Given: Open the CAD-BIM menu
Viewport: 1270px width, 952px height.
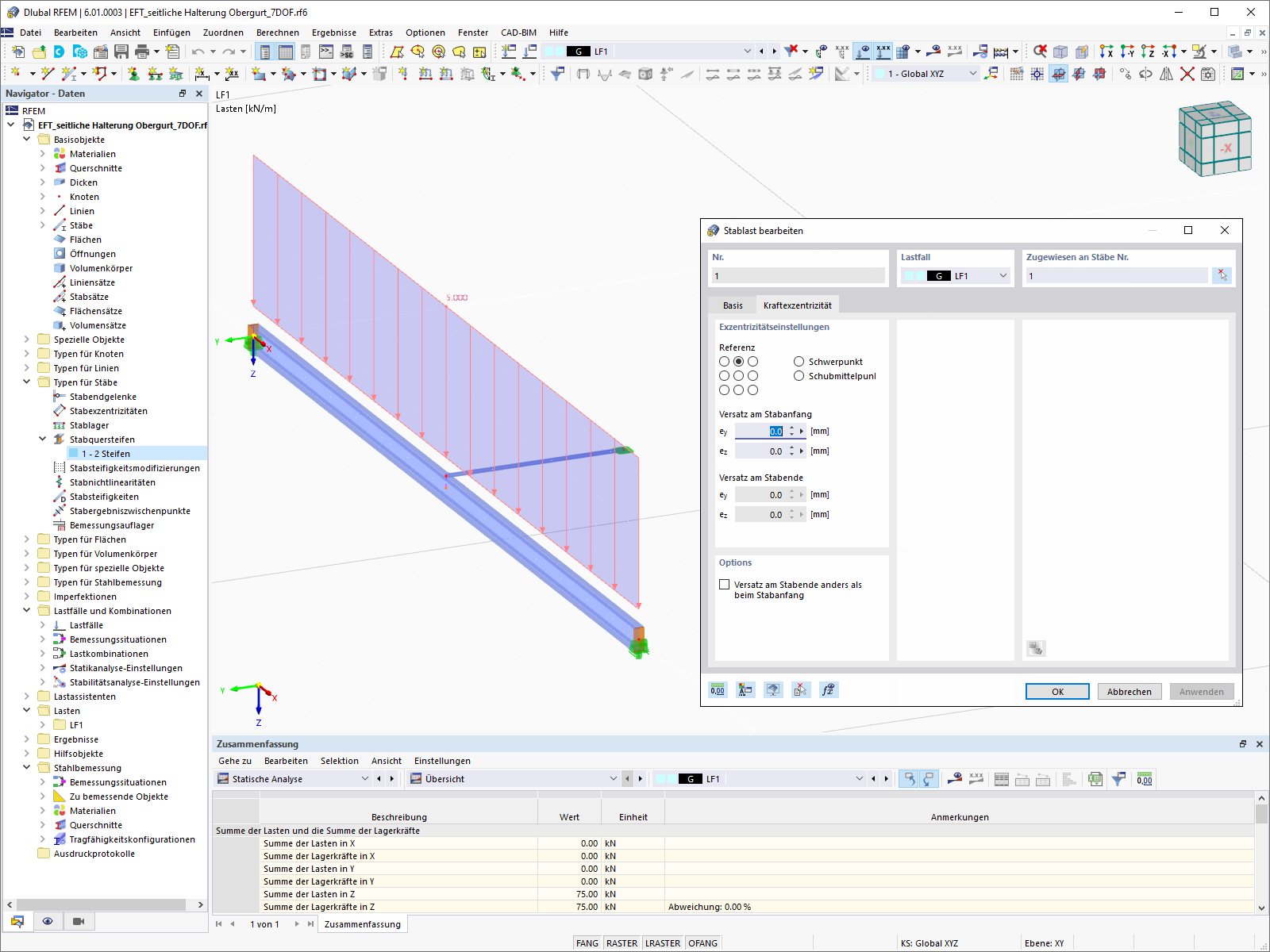Looking at the screenshot, I should (x=518, y=33).
